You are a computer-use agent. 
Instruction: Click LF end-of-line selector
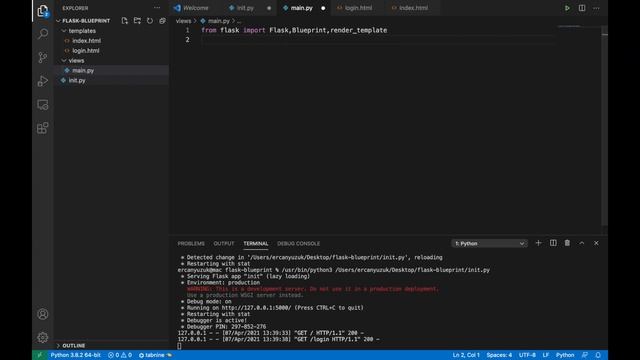pyautogui.click(x=546, y=355)
